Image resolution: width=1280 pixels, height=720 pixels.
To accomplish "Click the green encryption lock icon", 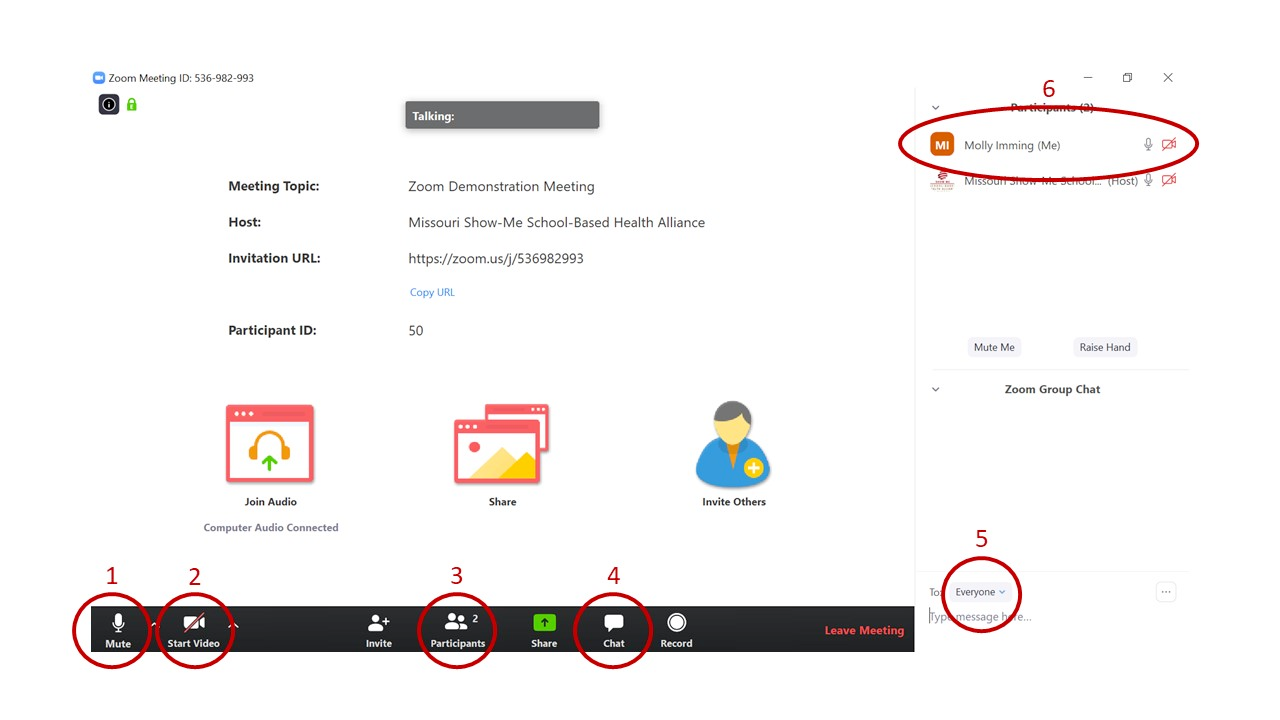I will click(132, 104).
